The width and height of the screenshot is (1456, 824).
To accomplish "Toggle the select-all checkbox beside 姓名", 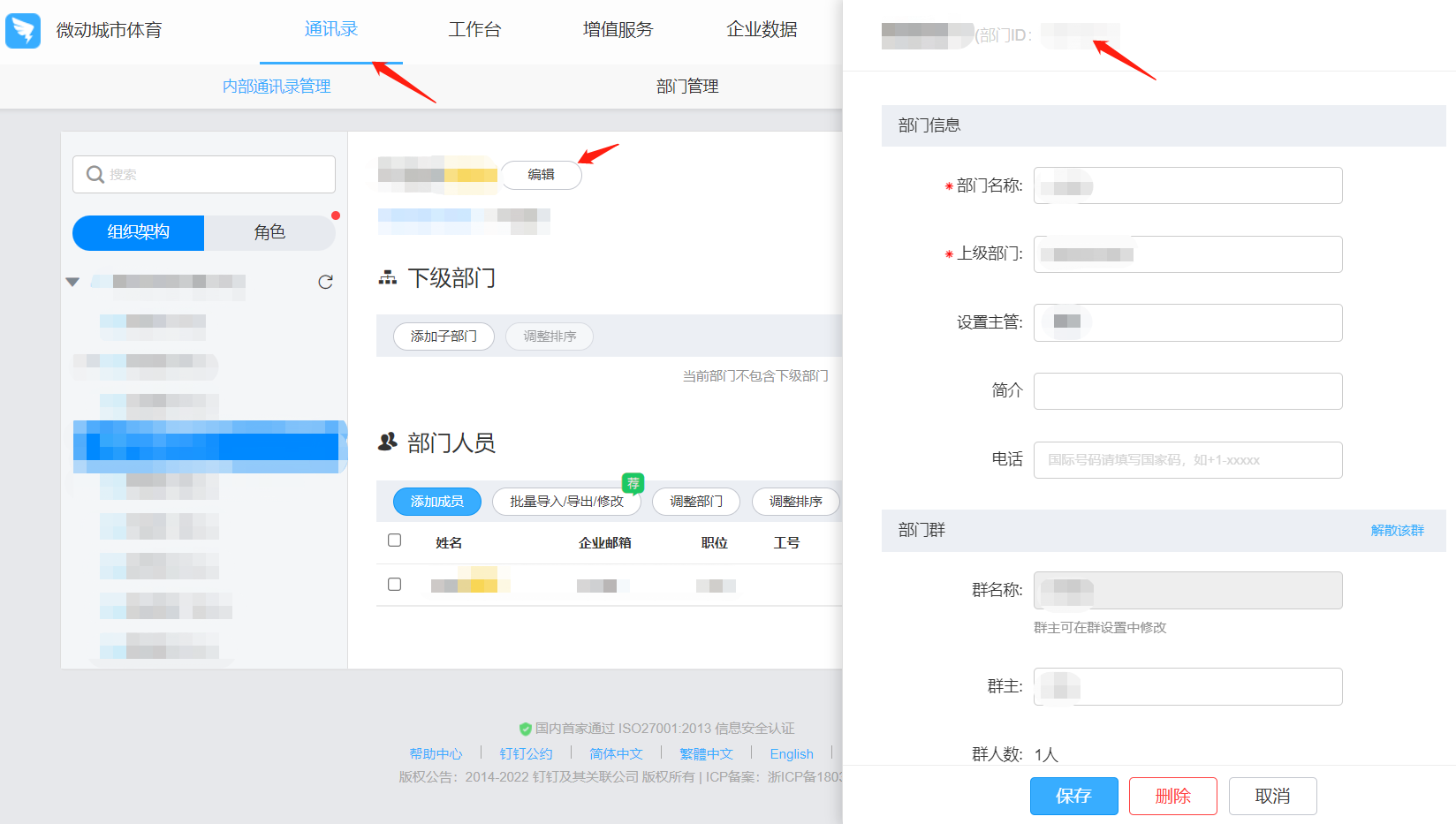I will click(x=395, y=541).
